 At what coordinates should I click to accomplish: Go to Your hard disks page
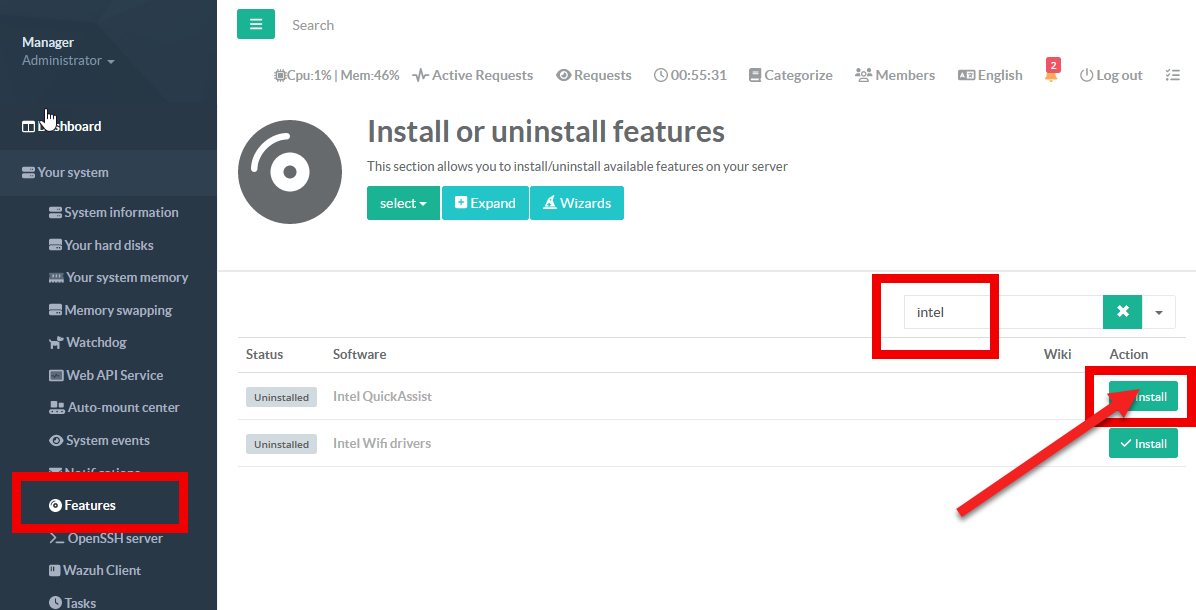click(108, 245)
